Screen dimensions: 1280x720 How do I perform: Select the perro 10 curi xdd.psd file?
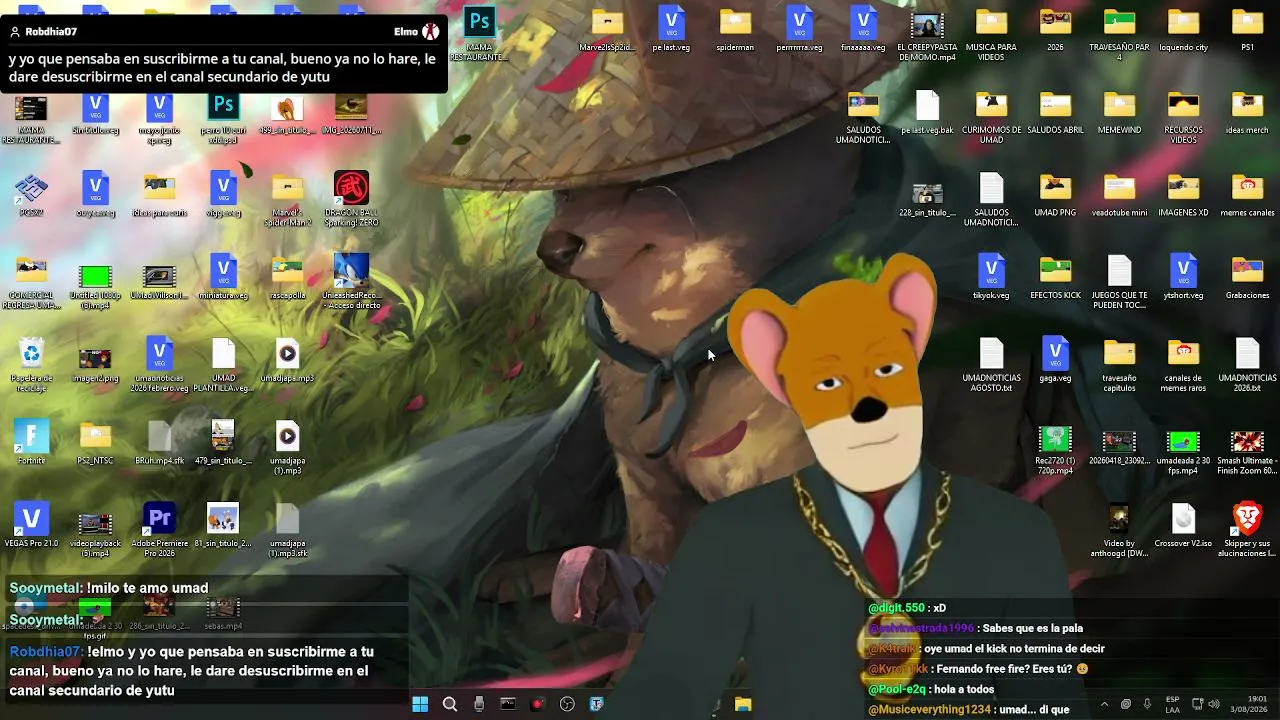click(223, 117)
